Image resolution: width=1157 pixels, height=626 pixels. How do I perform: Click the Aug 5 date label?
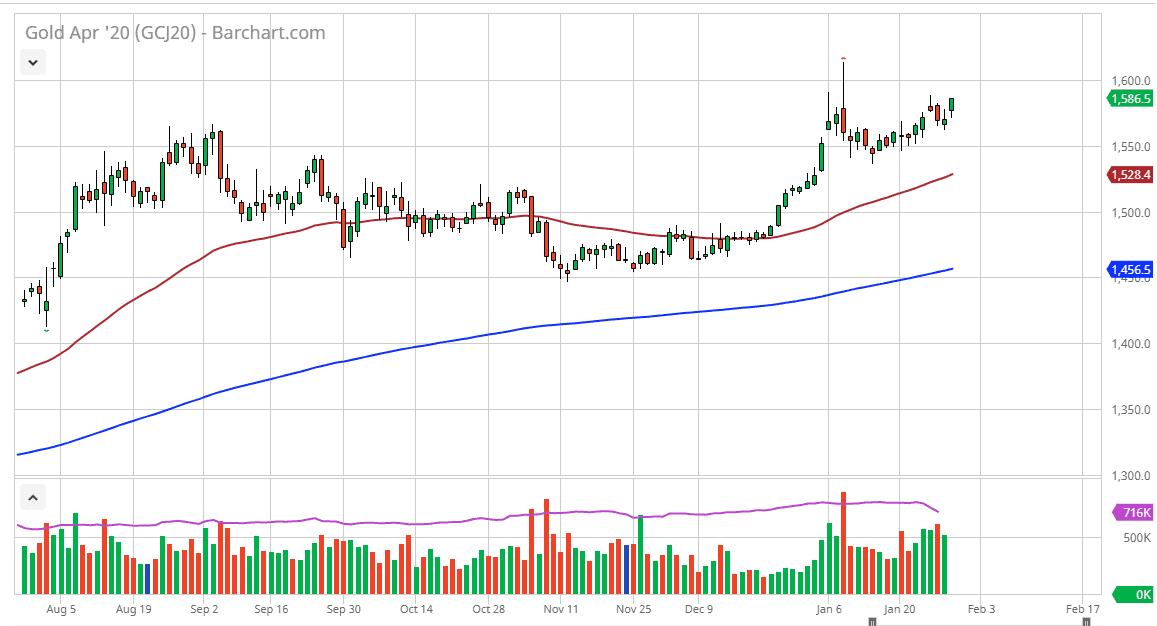(x=61, y=608)
